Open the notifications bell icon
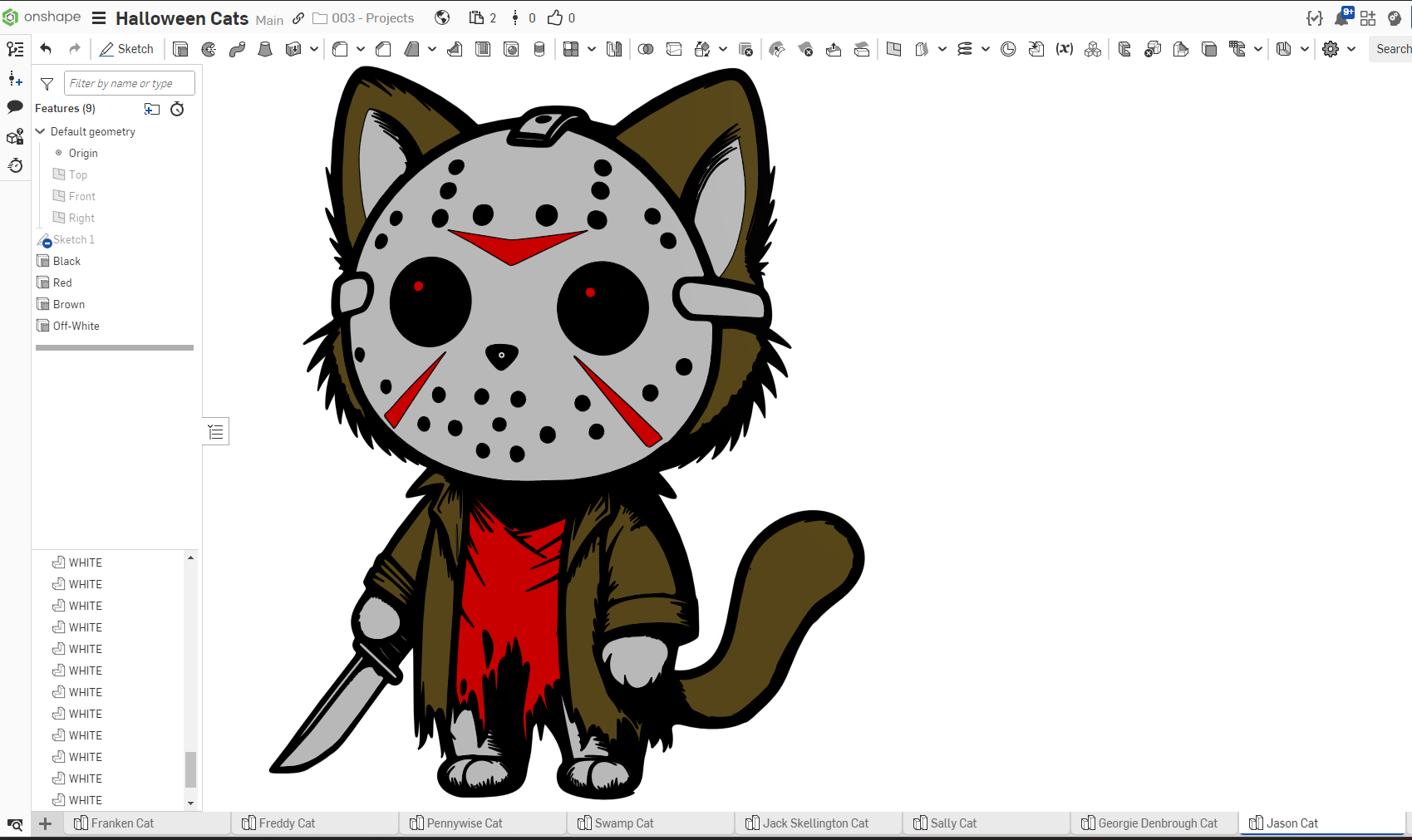 tap(1342, 17)
